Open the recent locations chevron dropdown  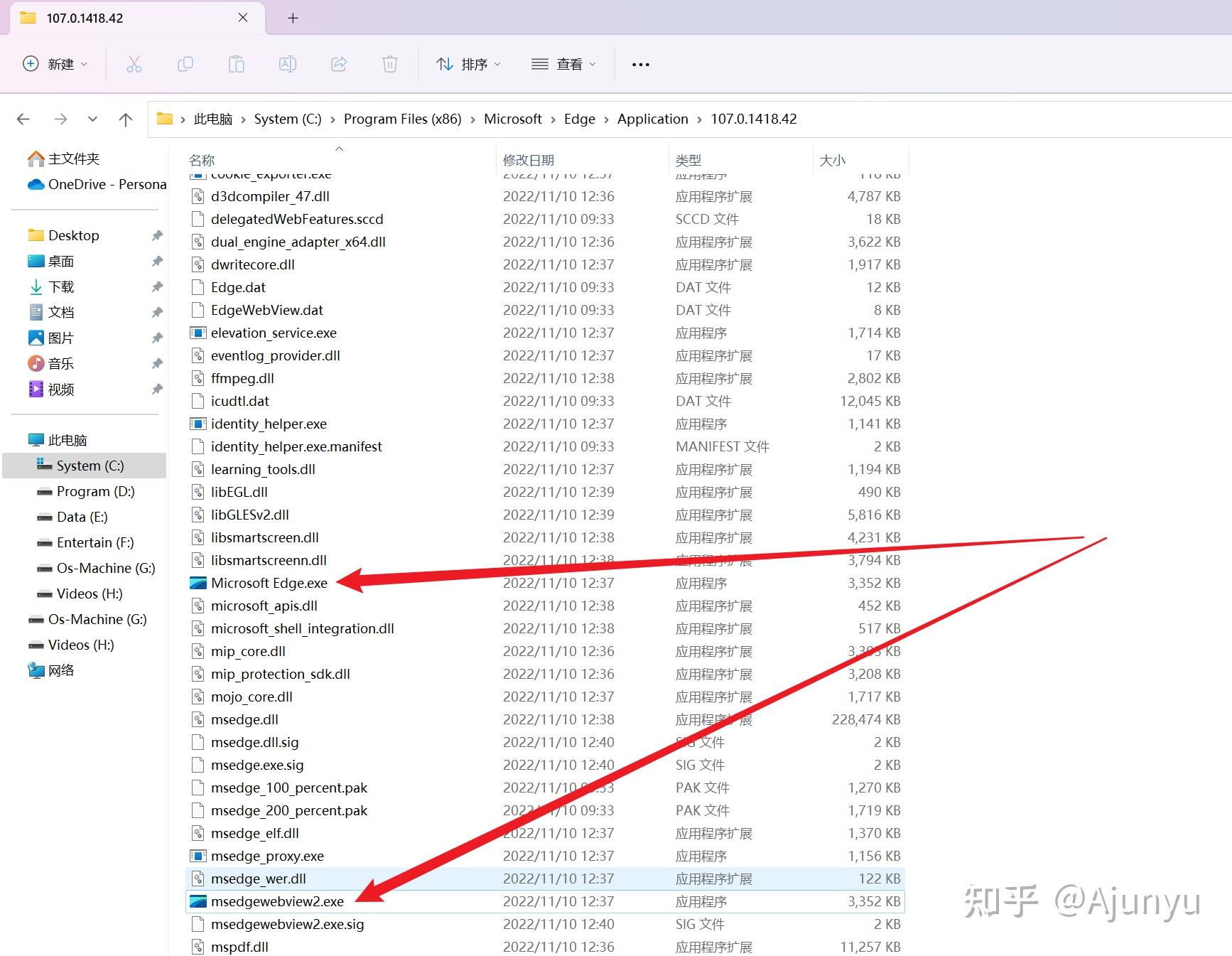tap(92, 119)
